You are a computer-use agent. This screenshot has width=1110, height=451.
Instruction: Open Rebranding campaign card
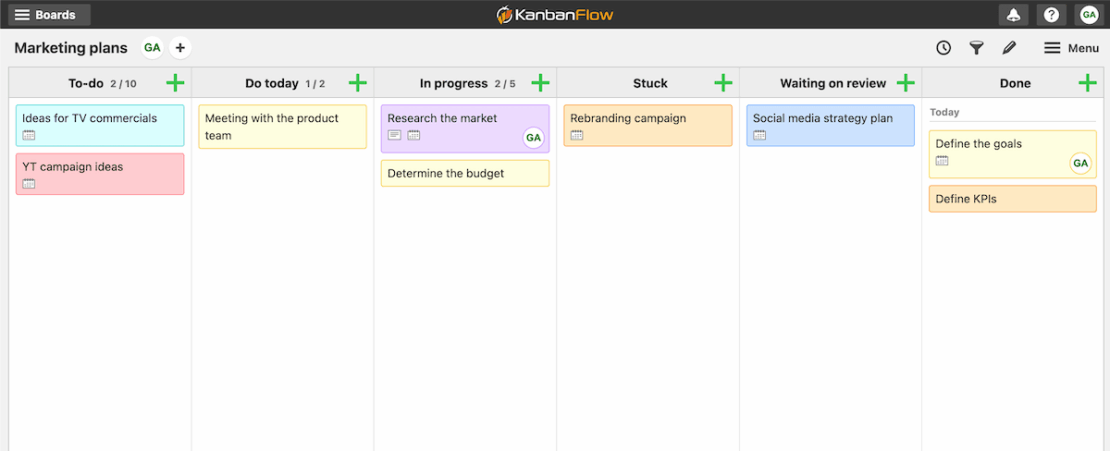click(x=648, y=125)
